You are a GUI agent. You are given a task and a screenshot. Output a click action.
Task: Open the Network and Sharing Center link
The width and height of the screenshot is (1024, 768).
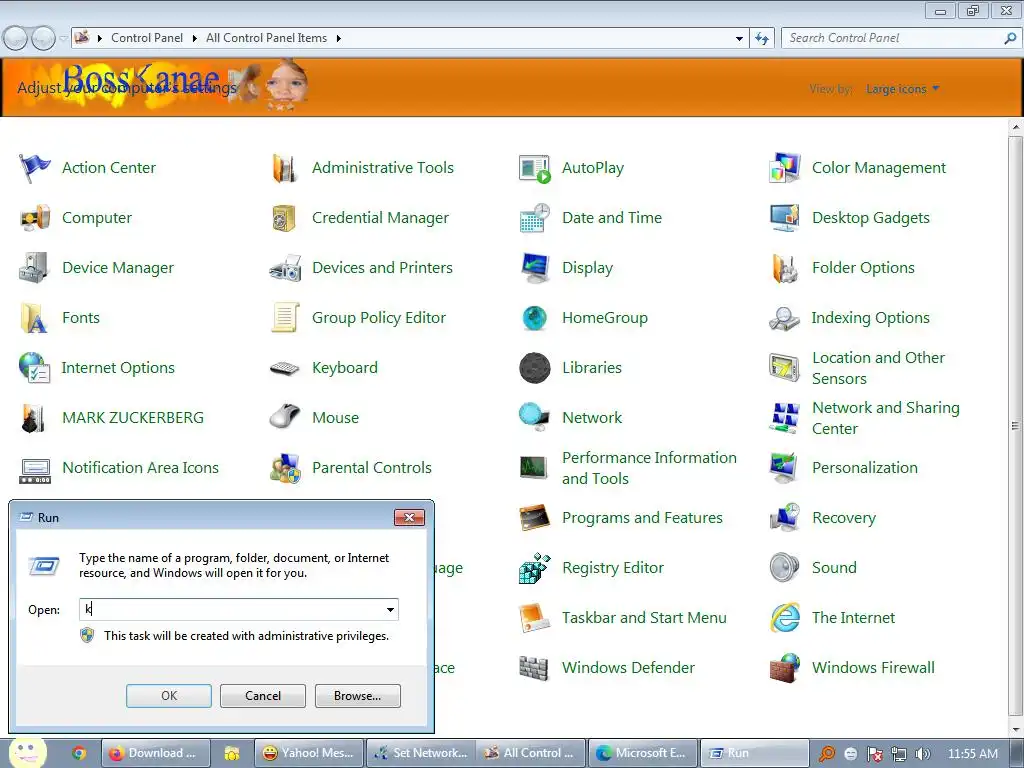886,418
